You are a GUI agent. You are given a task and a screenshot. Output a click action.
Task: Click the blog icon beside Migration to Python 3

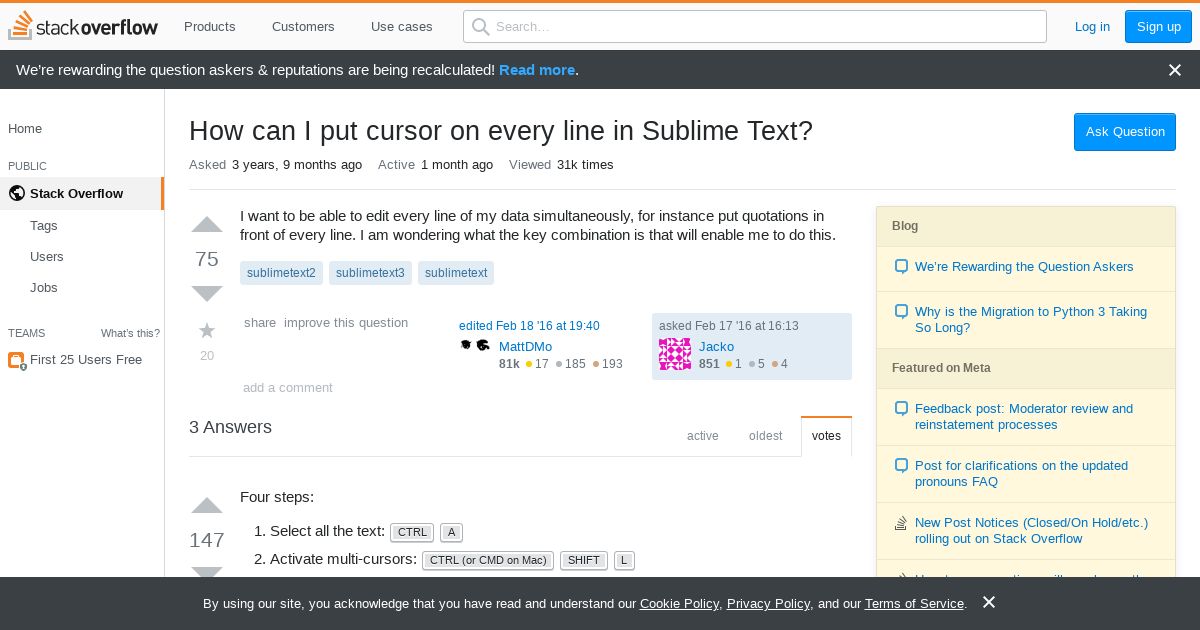[901, 312]
